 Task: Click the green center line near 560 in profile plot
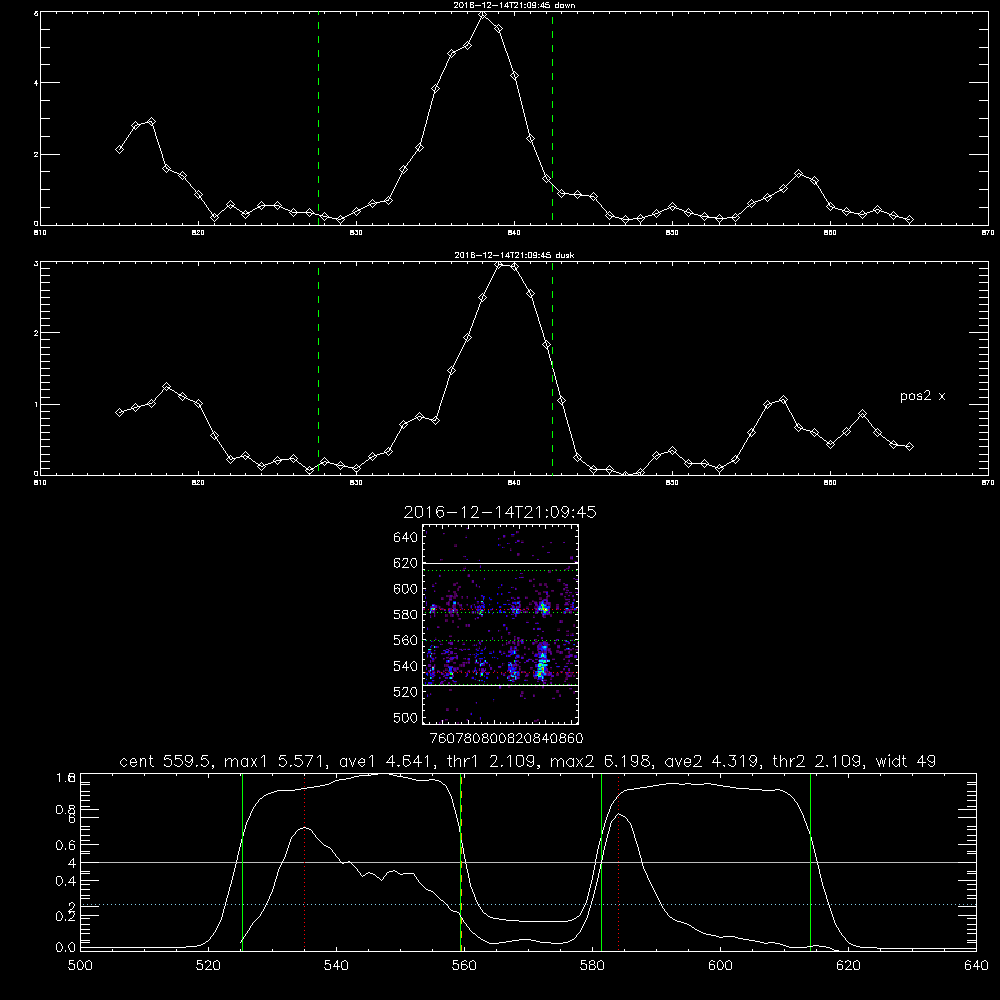pyautogui.click(x=460, y=862)
